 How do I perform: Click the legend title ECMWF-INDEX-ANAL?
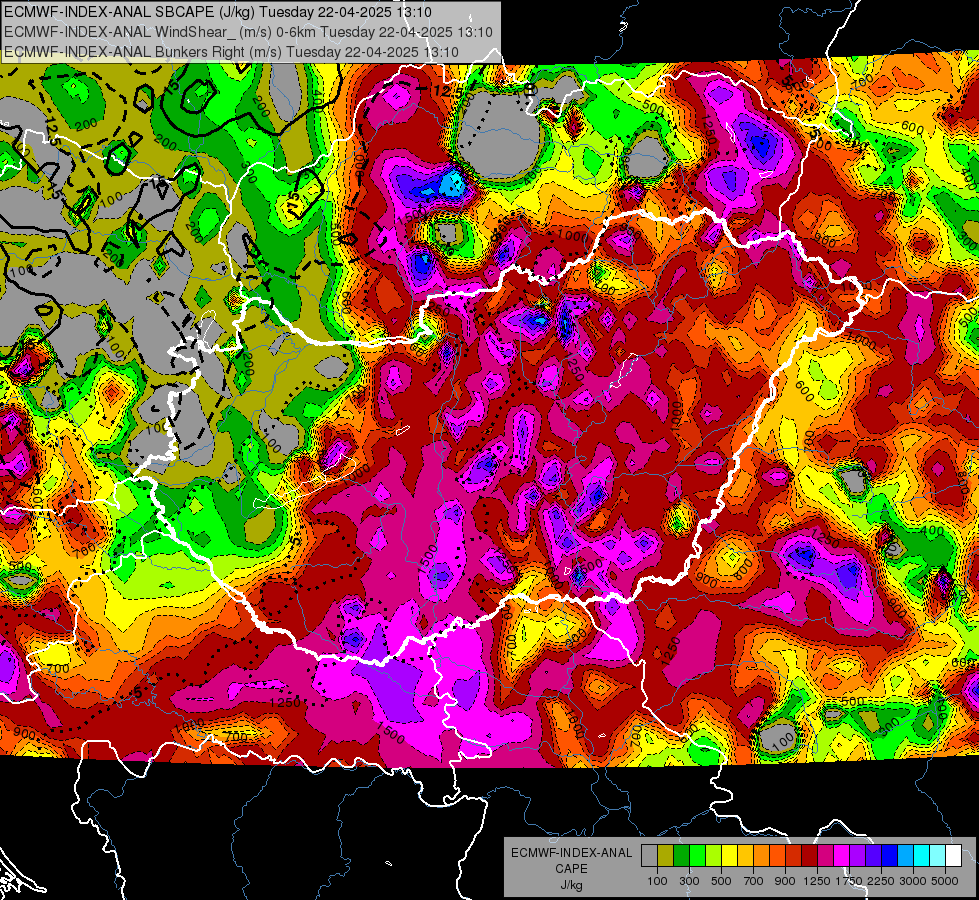point(571,853)
